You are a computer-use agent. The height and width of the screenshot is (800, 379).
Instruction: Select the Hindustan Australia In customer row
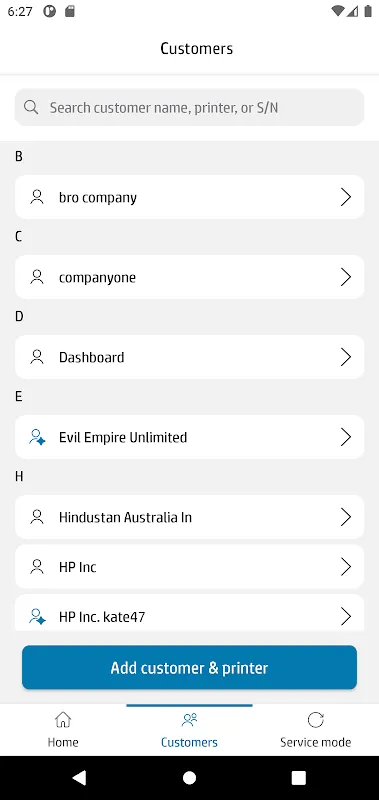tap(189, 517)
